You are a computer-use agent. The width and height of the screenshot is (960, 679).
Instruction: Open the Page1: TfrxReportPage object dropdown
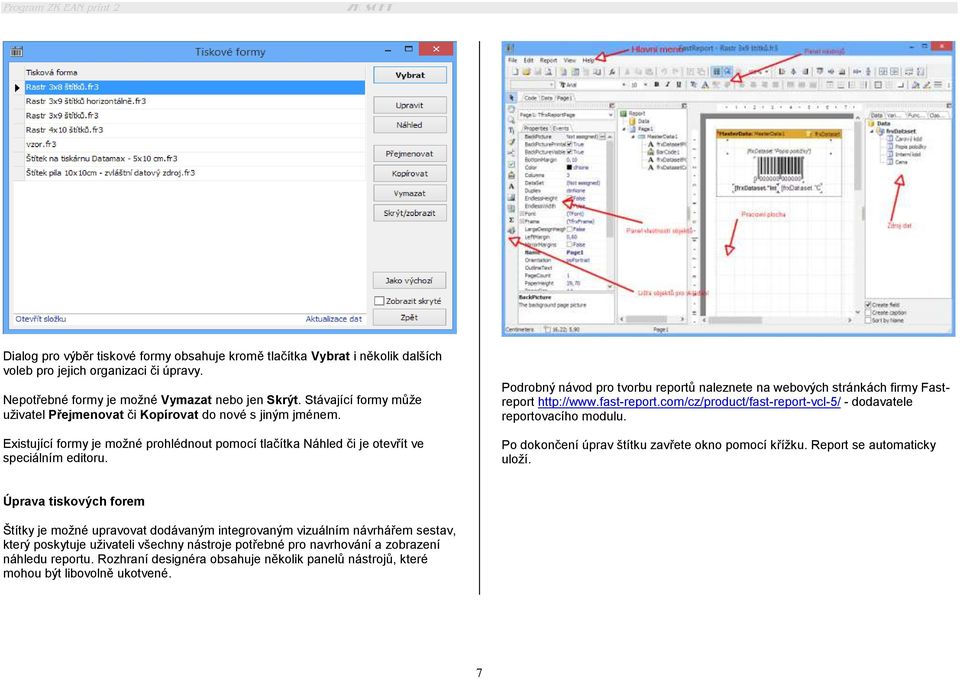[x=566, y=114]
